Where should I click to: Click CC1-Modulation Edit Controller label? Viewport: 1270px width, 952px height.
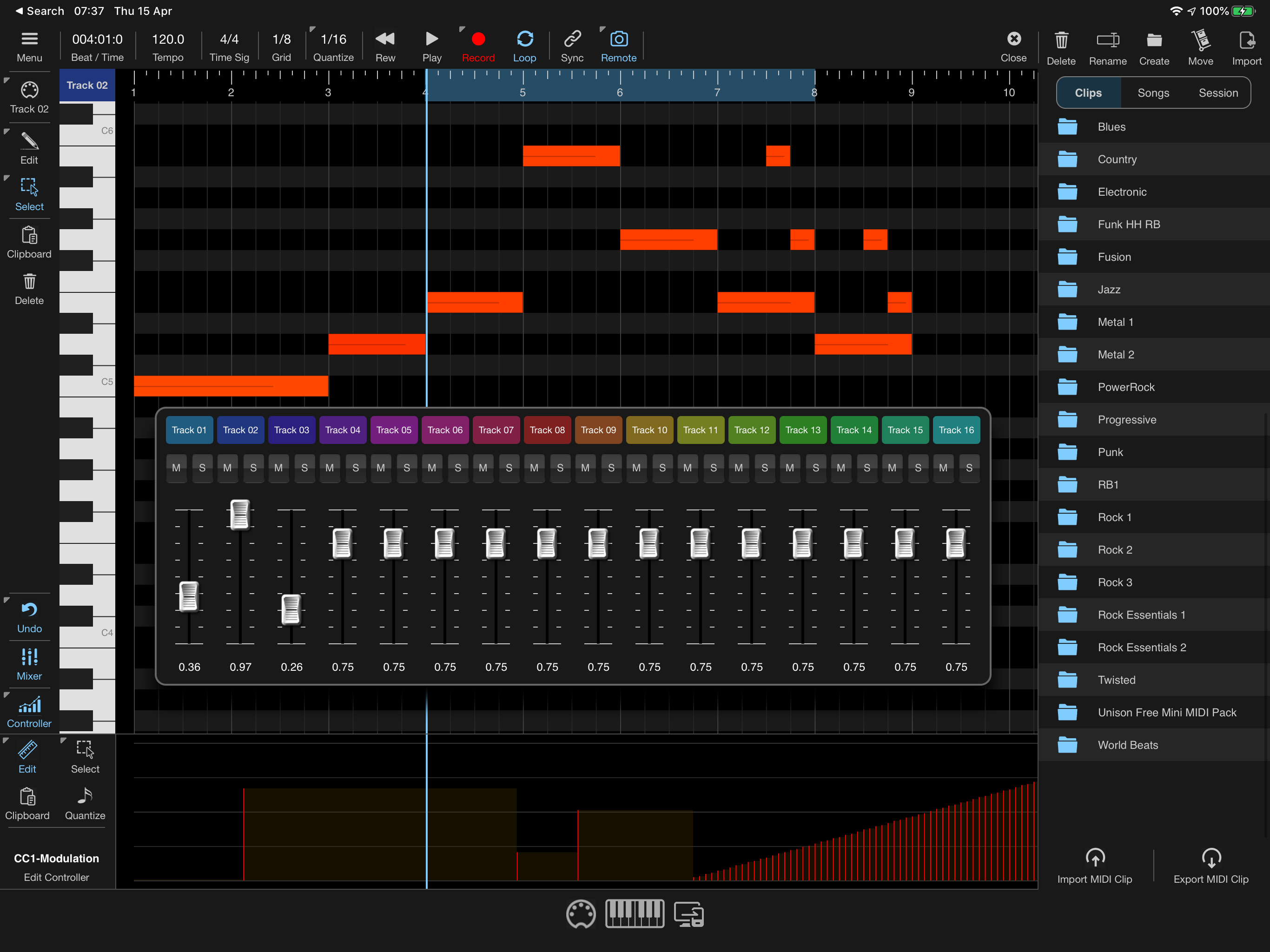pos(56,866)
